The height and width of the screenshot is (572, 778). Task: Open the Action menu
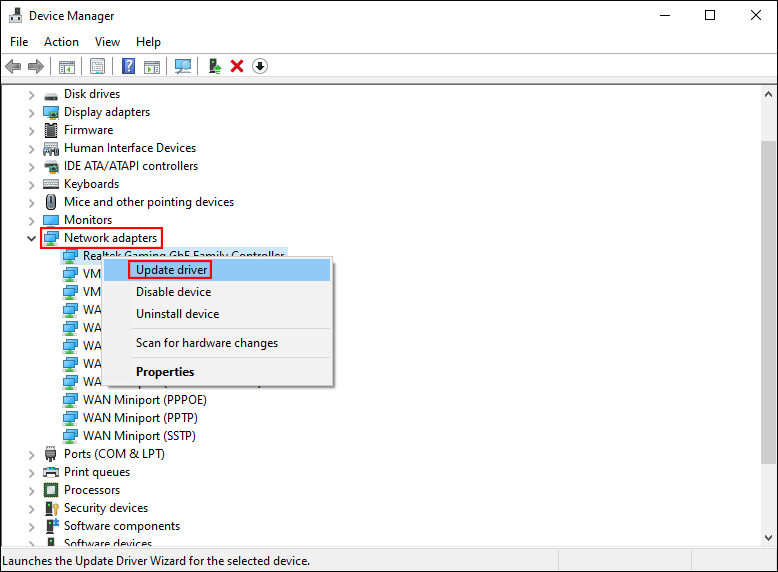tap(61, 42)
